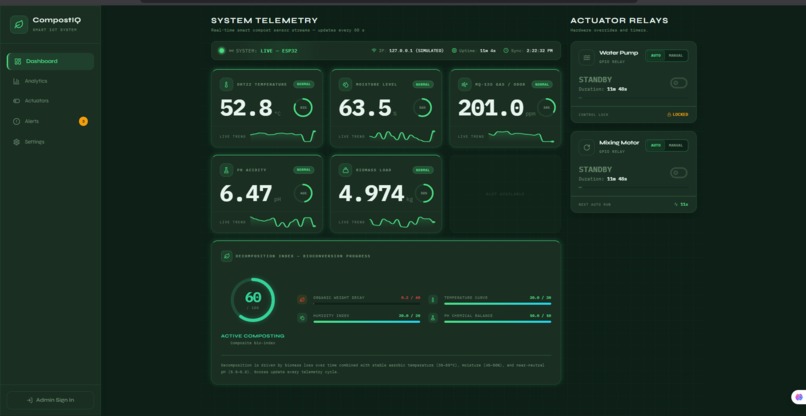This screenshot has height=416, width=806.
Task: Click the ACTIVE COMPOSTING status label
Action: click(252, 336)
